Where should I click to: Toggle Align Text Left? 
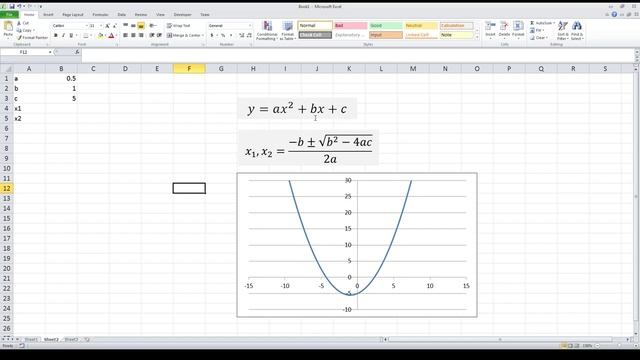click(126, 36)
